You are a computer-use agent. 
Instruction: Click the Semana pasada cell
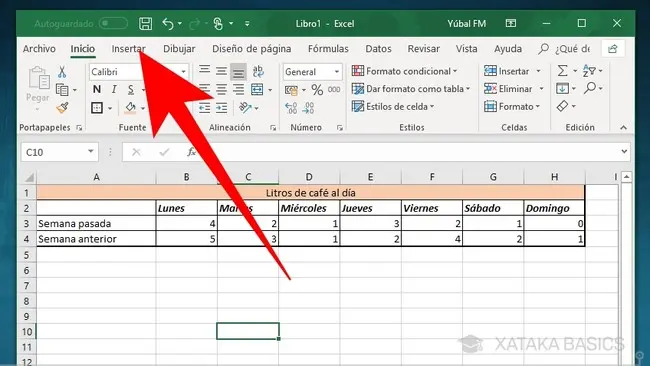pos(96,223)
